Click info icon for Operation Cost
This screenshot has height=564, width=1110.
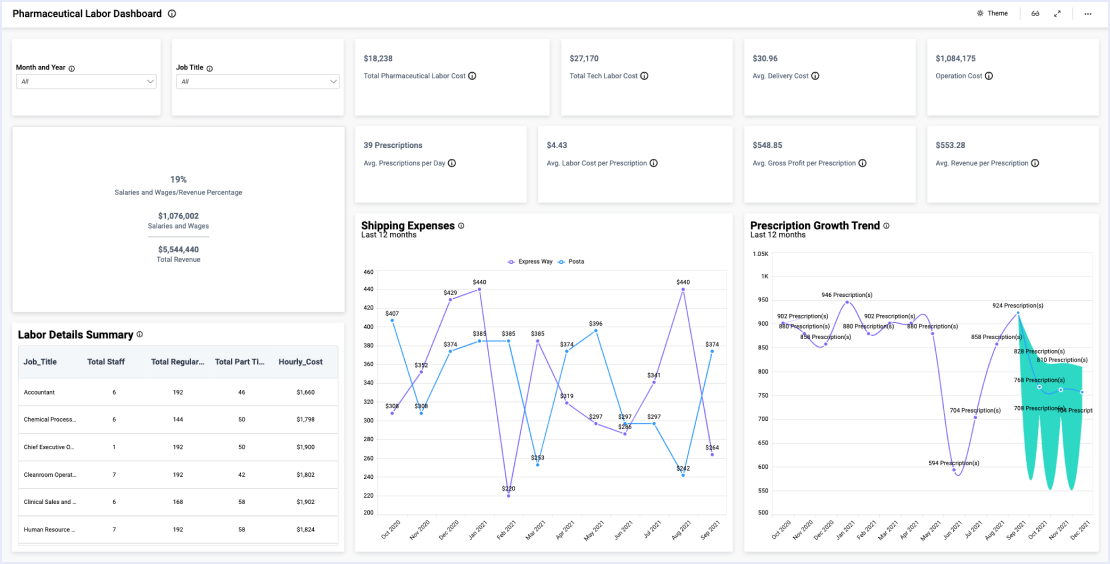coord(989,76)
